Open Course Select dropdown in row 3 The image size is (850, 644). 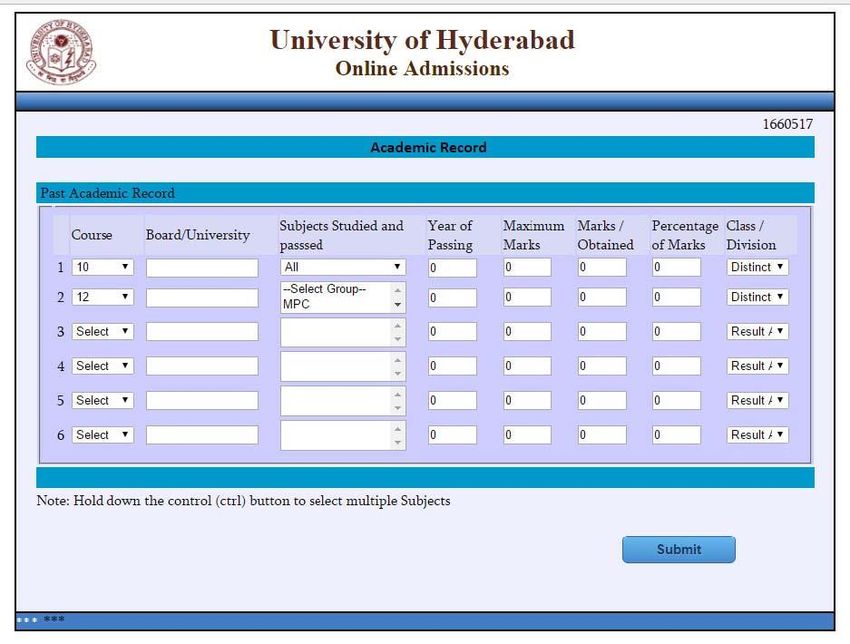(x=102, y=331)
